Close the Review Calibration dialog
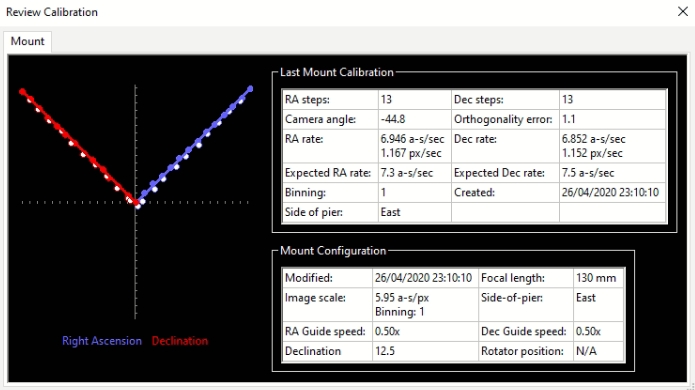This screenshot has height=390, width=695. tap(683, 12)
